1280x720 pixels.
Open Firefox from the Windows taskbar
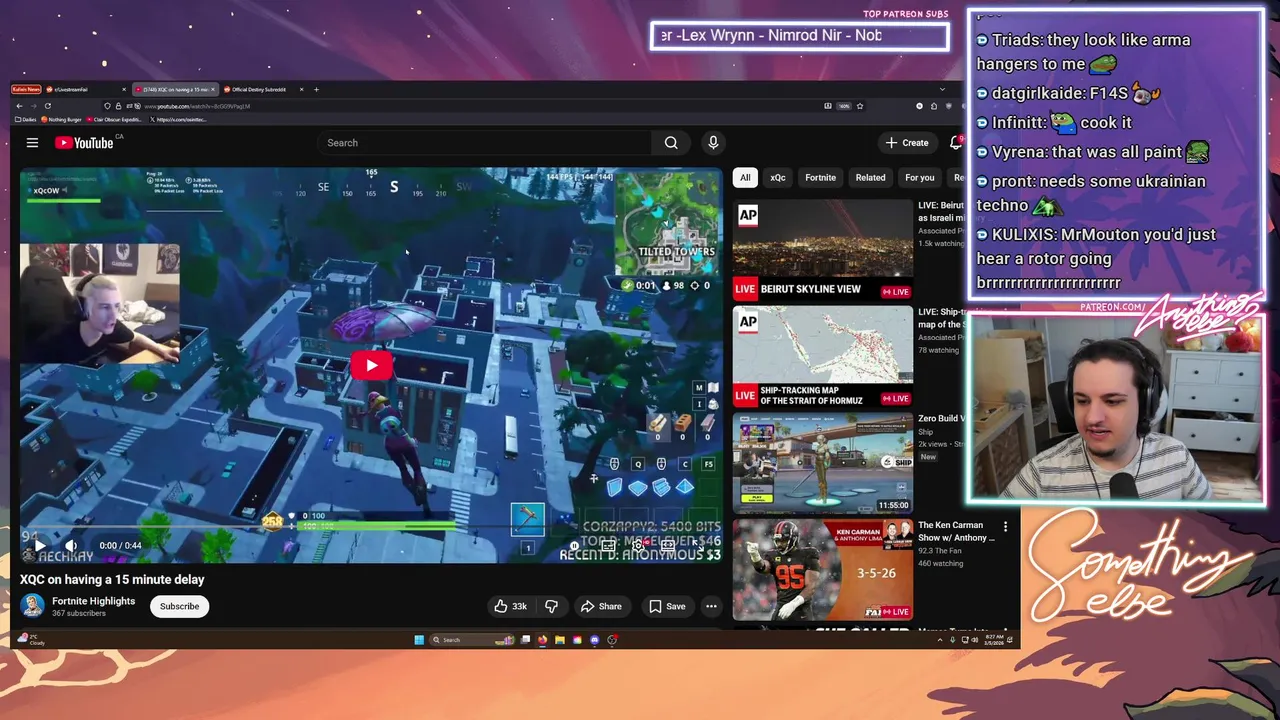(x=542, y=640)
